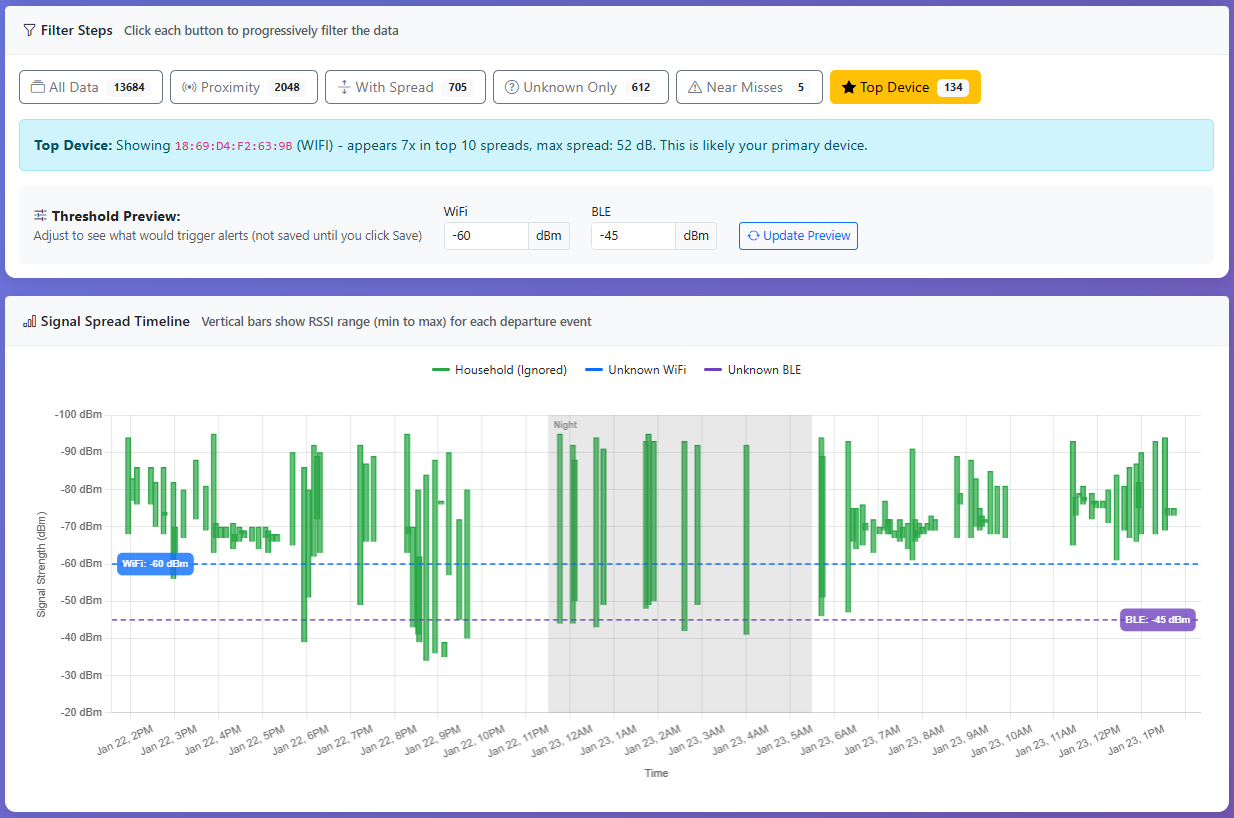Click the Top Device star icon

[848, 88]
